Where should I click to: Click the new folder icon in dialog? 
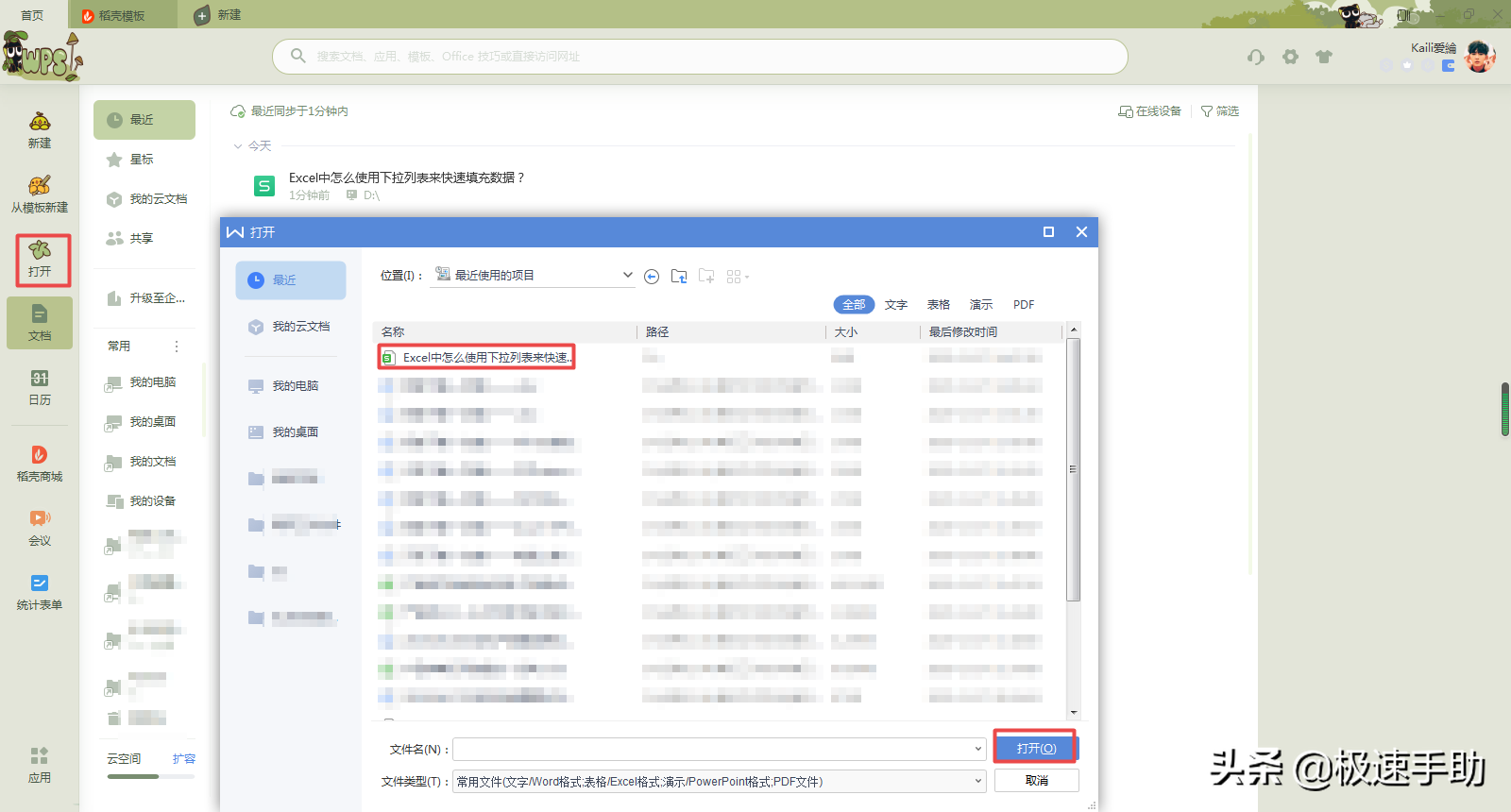point(706,276)
